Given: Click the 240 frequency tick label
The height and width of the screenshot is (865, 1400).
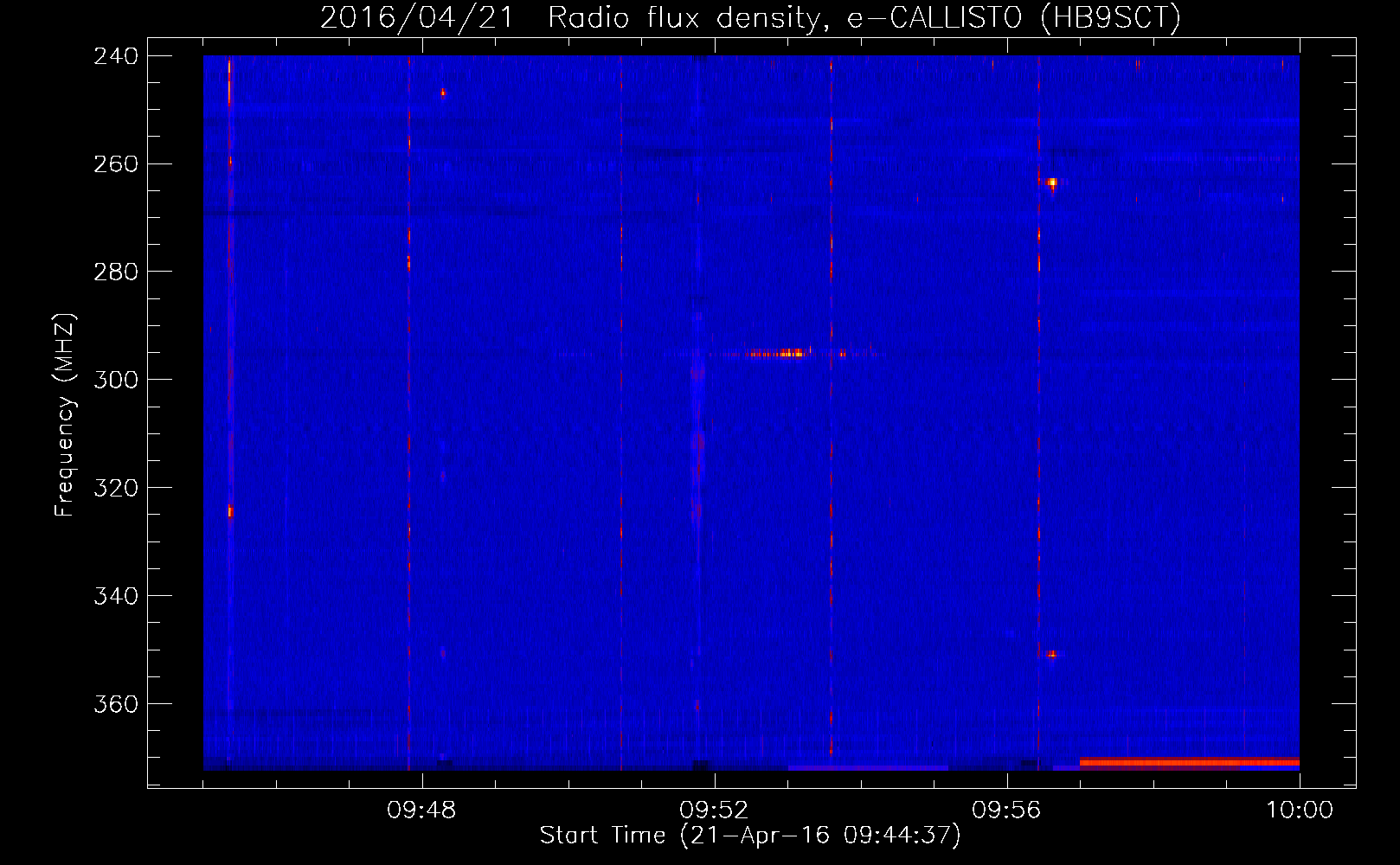Looking at the screenshot, I should coord(116,55).
